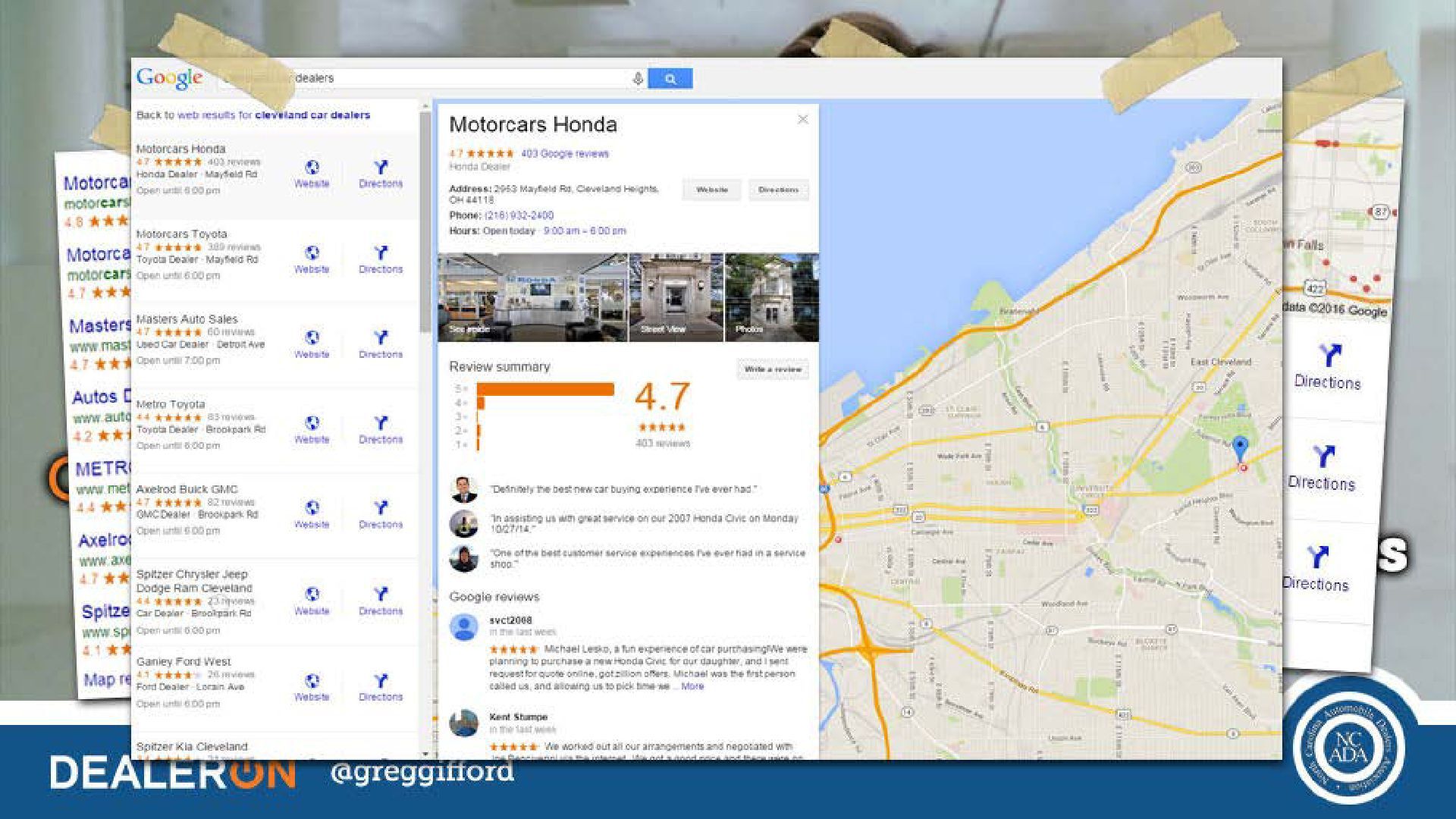1456x819 pixels.
Task: Click the microphone voice search icon
Action: [638, 78]
